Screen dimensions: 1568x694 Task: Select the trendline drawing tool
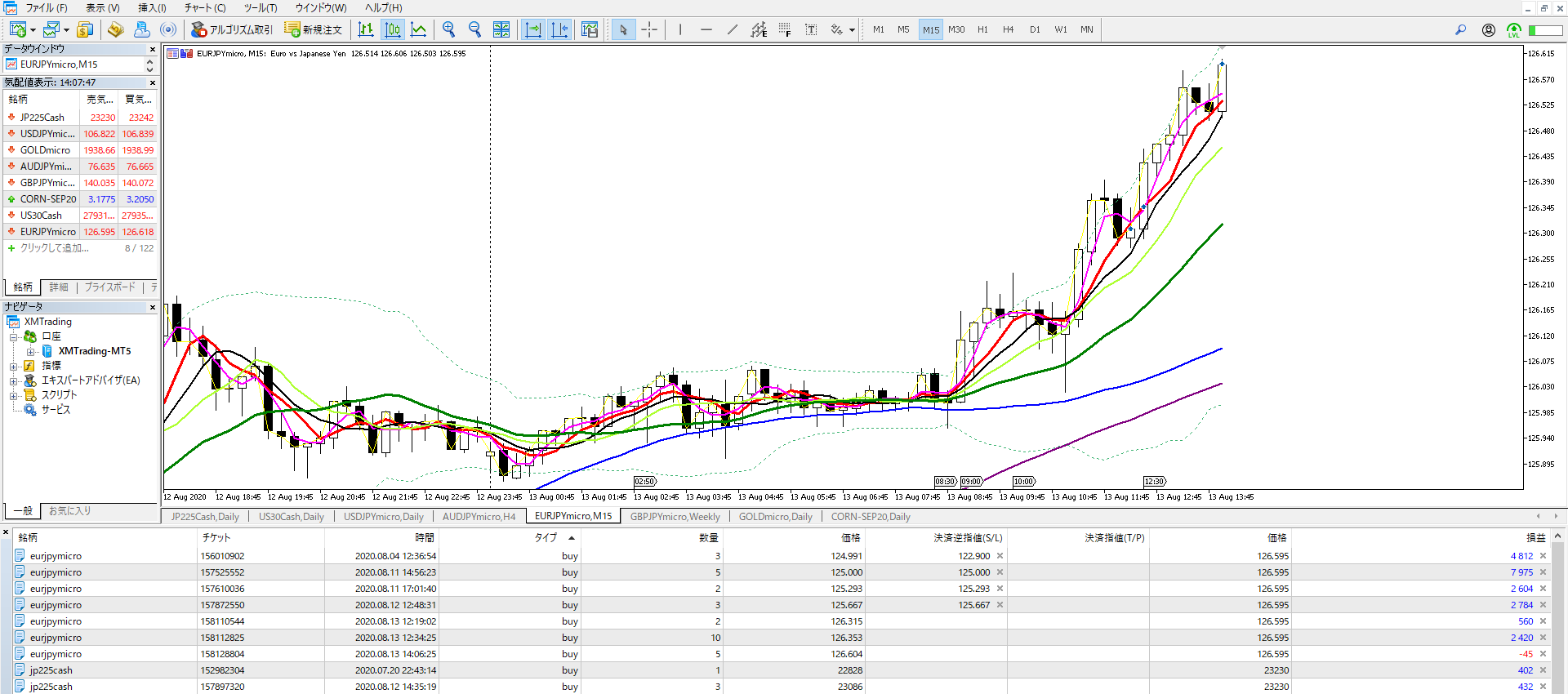click(x=733, y=29)
